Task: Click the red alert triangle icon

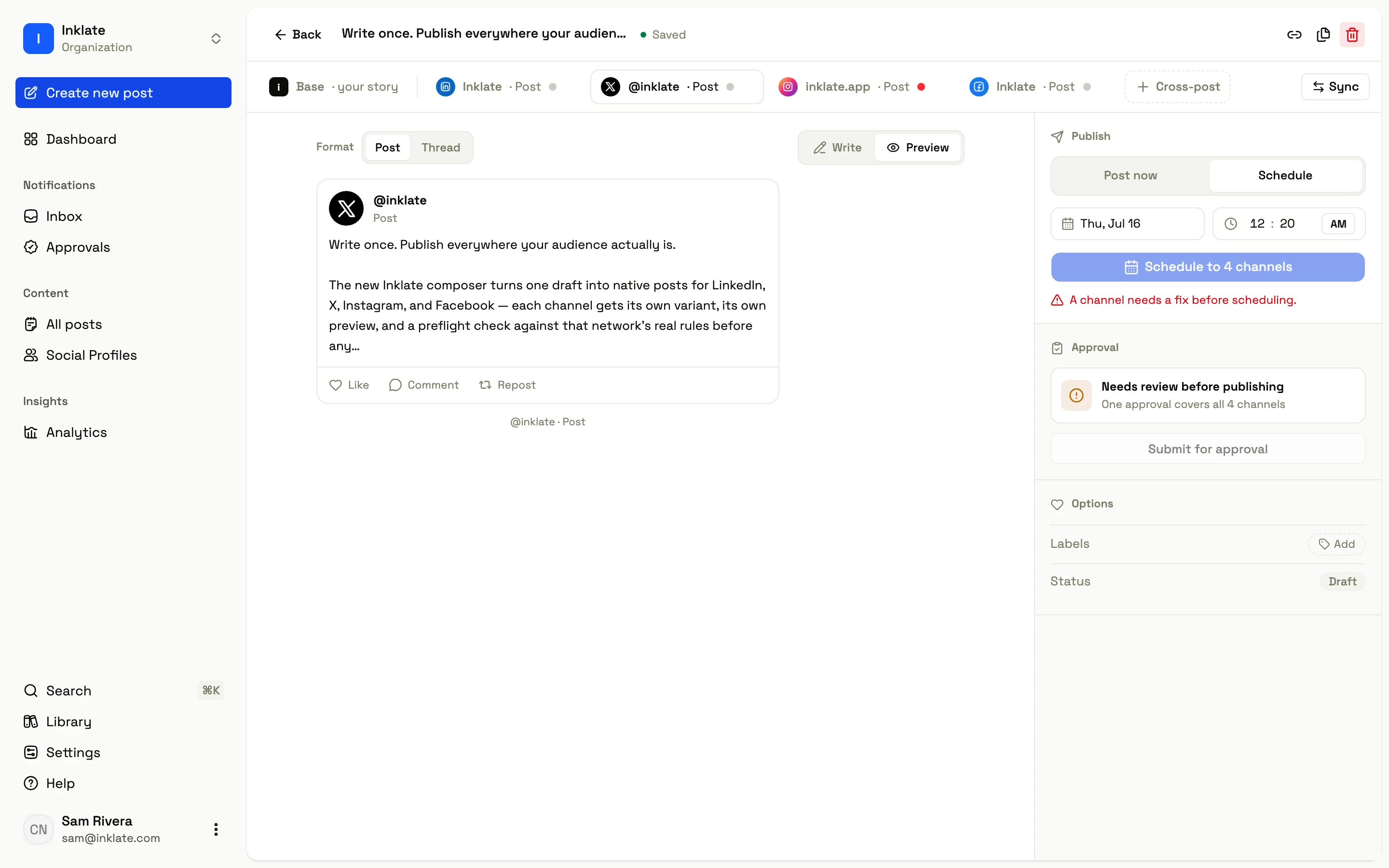Action: coord(1057,300)
